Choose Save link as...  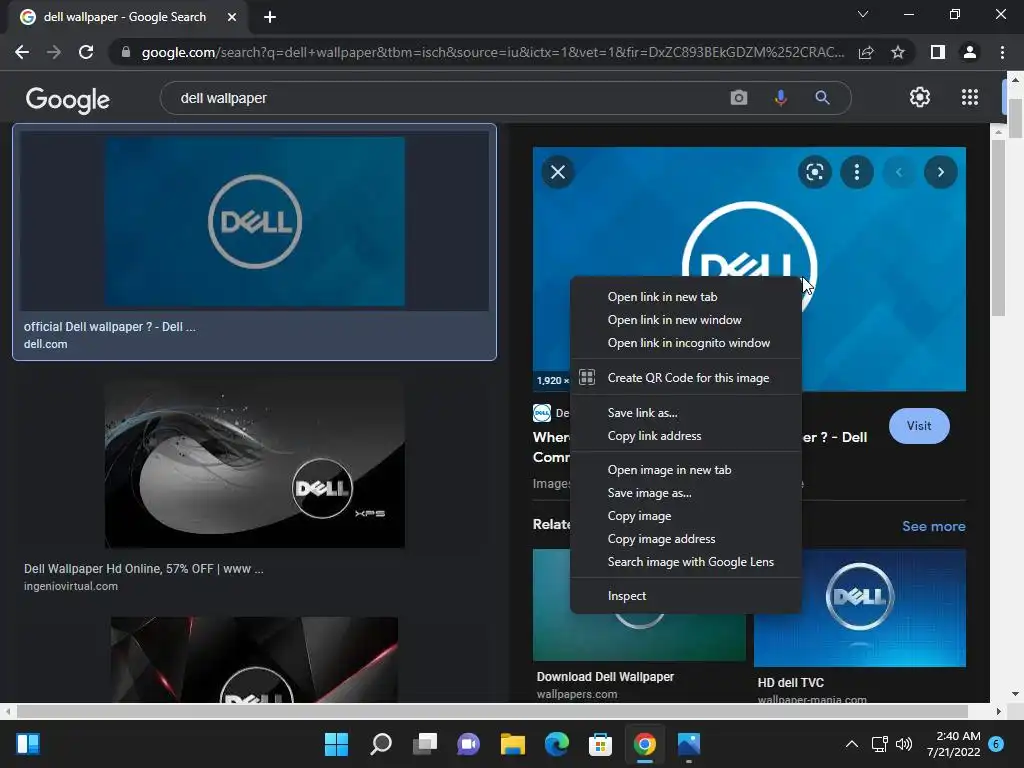686,413
